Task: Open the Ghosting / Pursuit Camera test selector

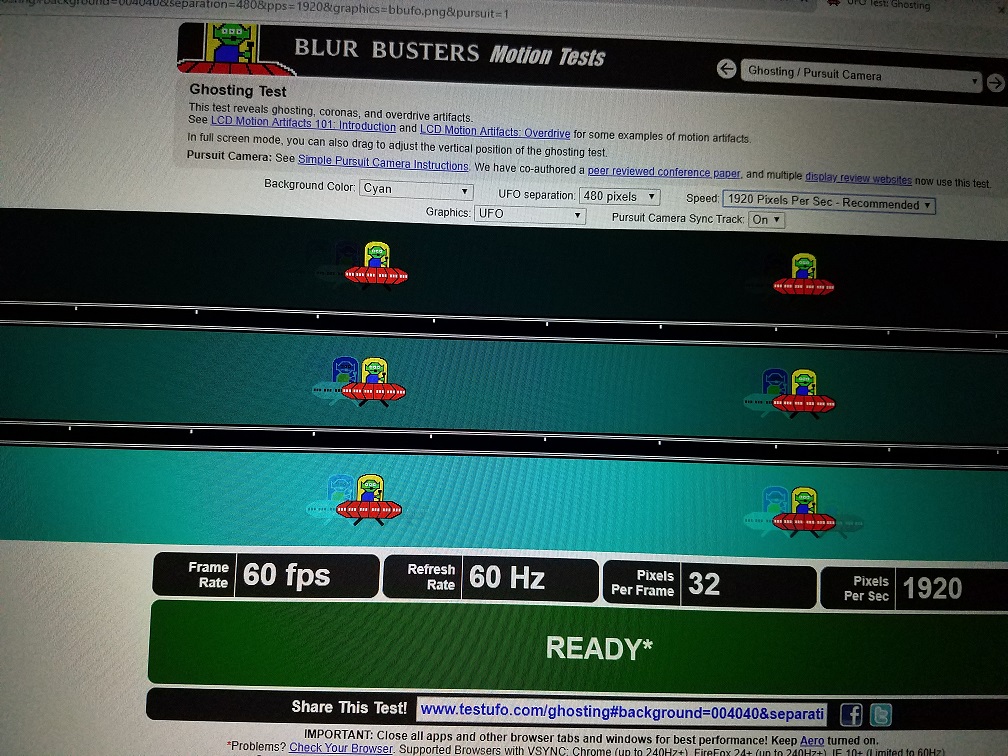Action: [x=861, y=75]
